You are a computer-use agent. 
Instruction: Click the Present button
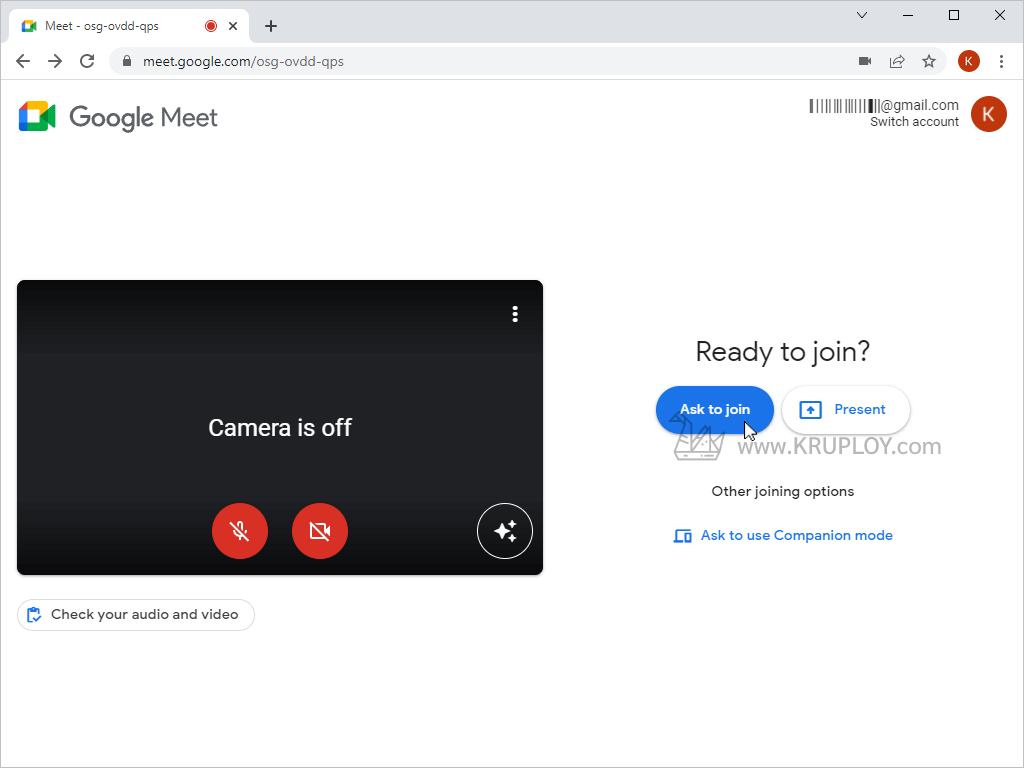[x=846, y=409]
